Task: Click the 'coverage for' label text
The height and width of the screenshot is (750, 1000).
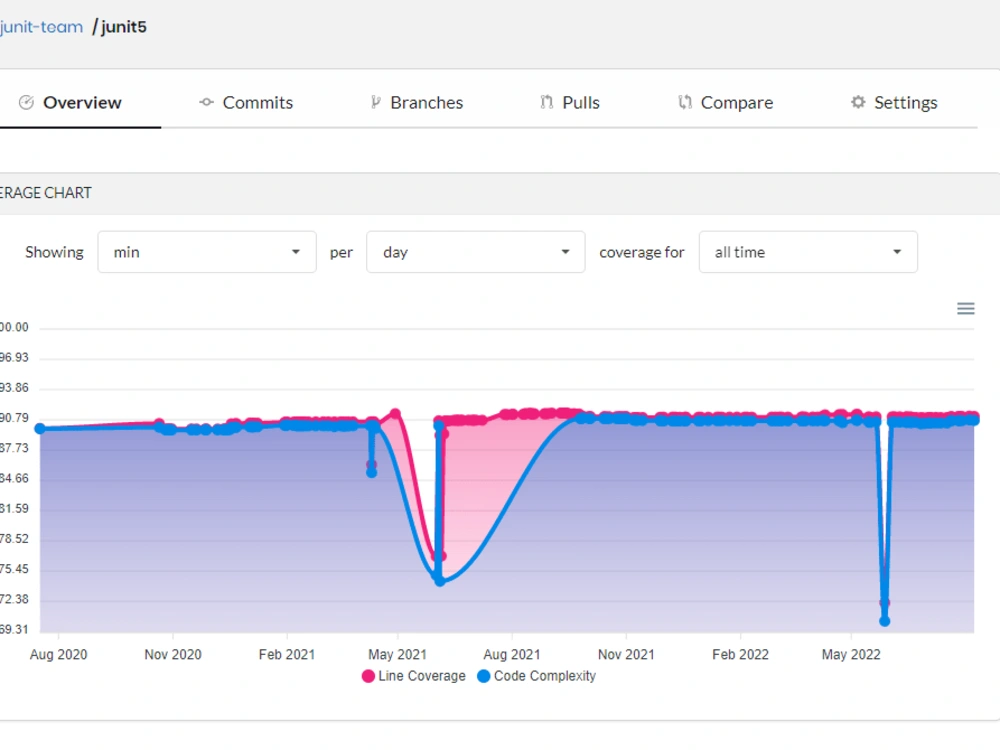Action: click(642, 253)
